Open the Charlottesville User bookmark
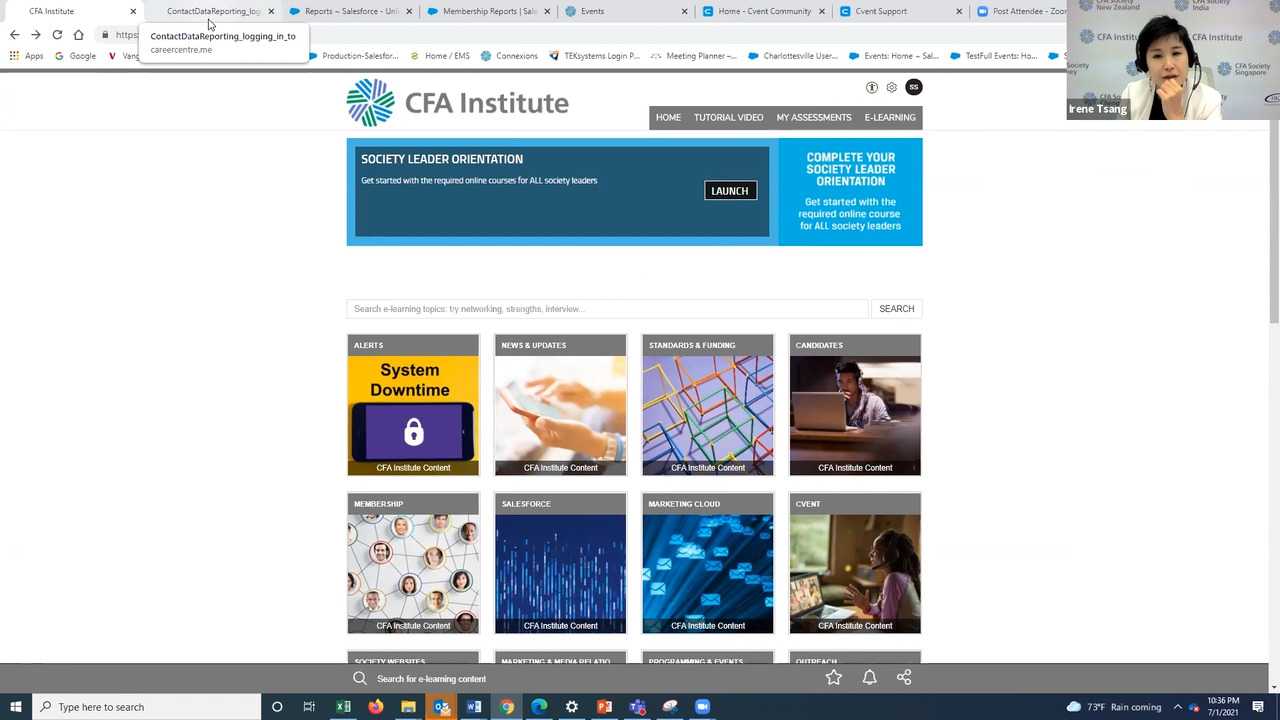 pyautogui.click(x=793, y=56)
